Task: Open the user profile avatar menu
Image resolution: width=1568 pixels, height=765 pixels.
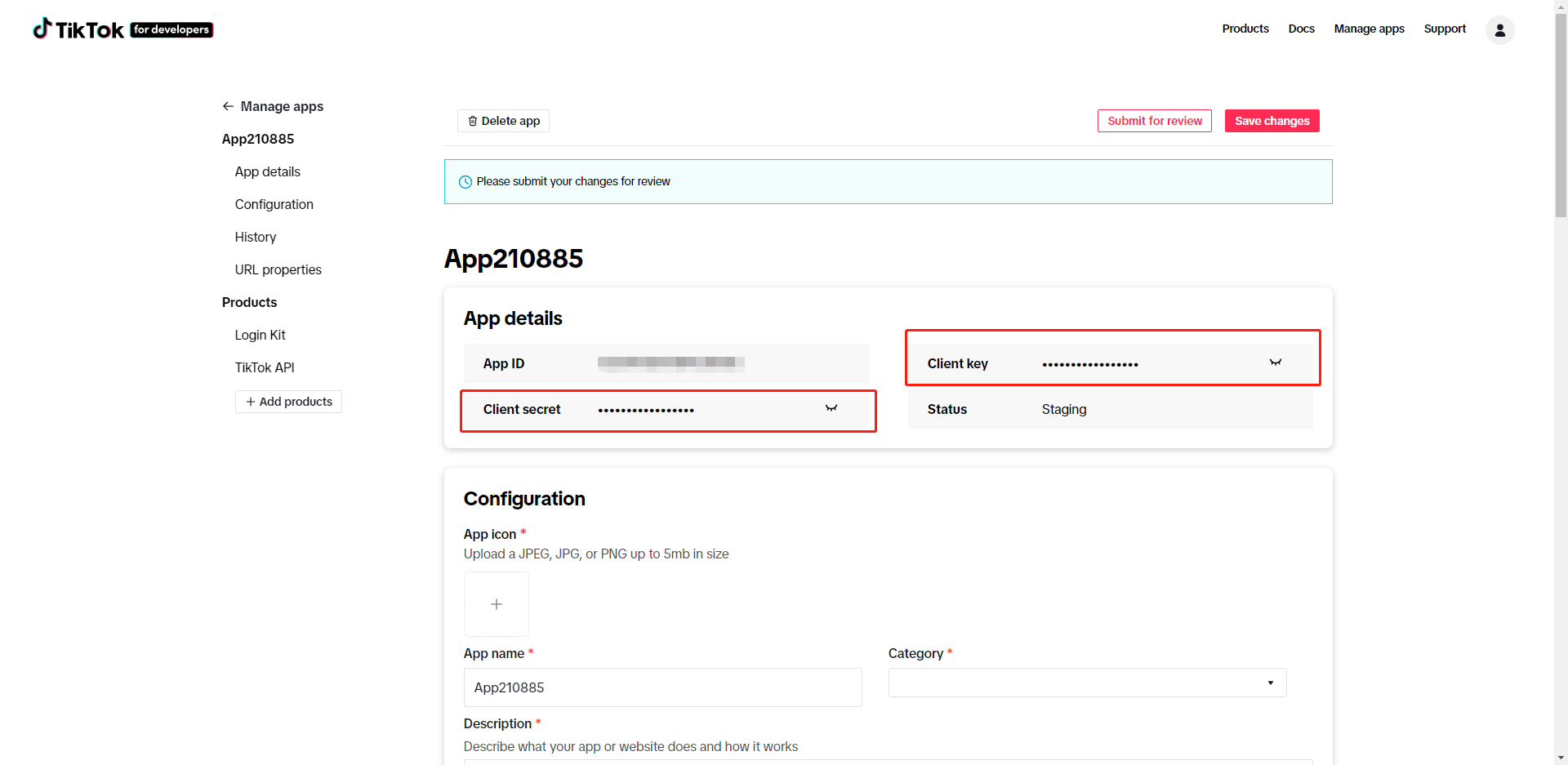Action: click(x=1499, y=30)
